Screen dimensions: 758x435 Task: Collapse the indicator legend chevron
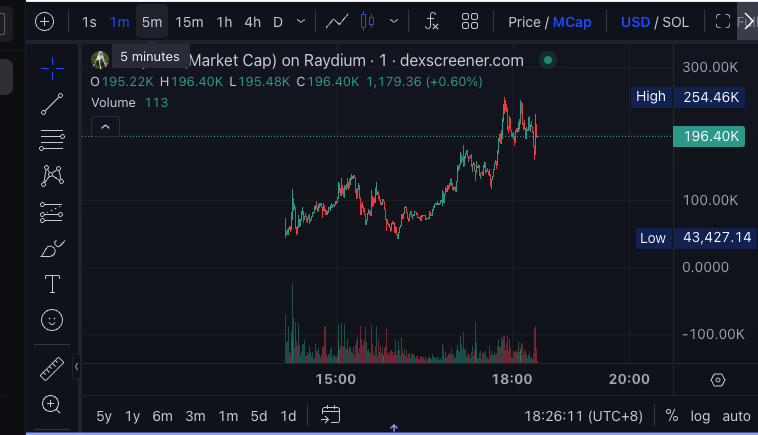click(105, 127)
